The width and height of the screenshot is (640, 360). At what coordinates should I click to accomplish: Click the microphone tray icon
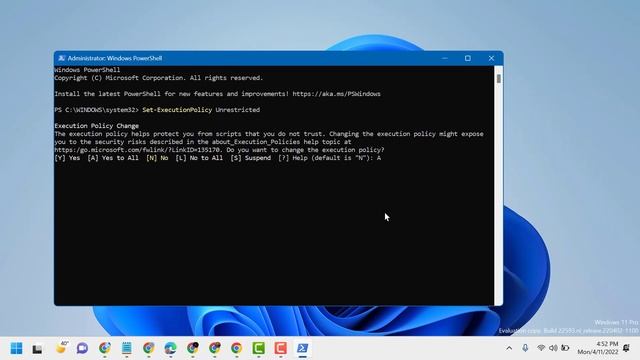point(525,348)
